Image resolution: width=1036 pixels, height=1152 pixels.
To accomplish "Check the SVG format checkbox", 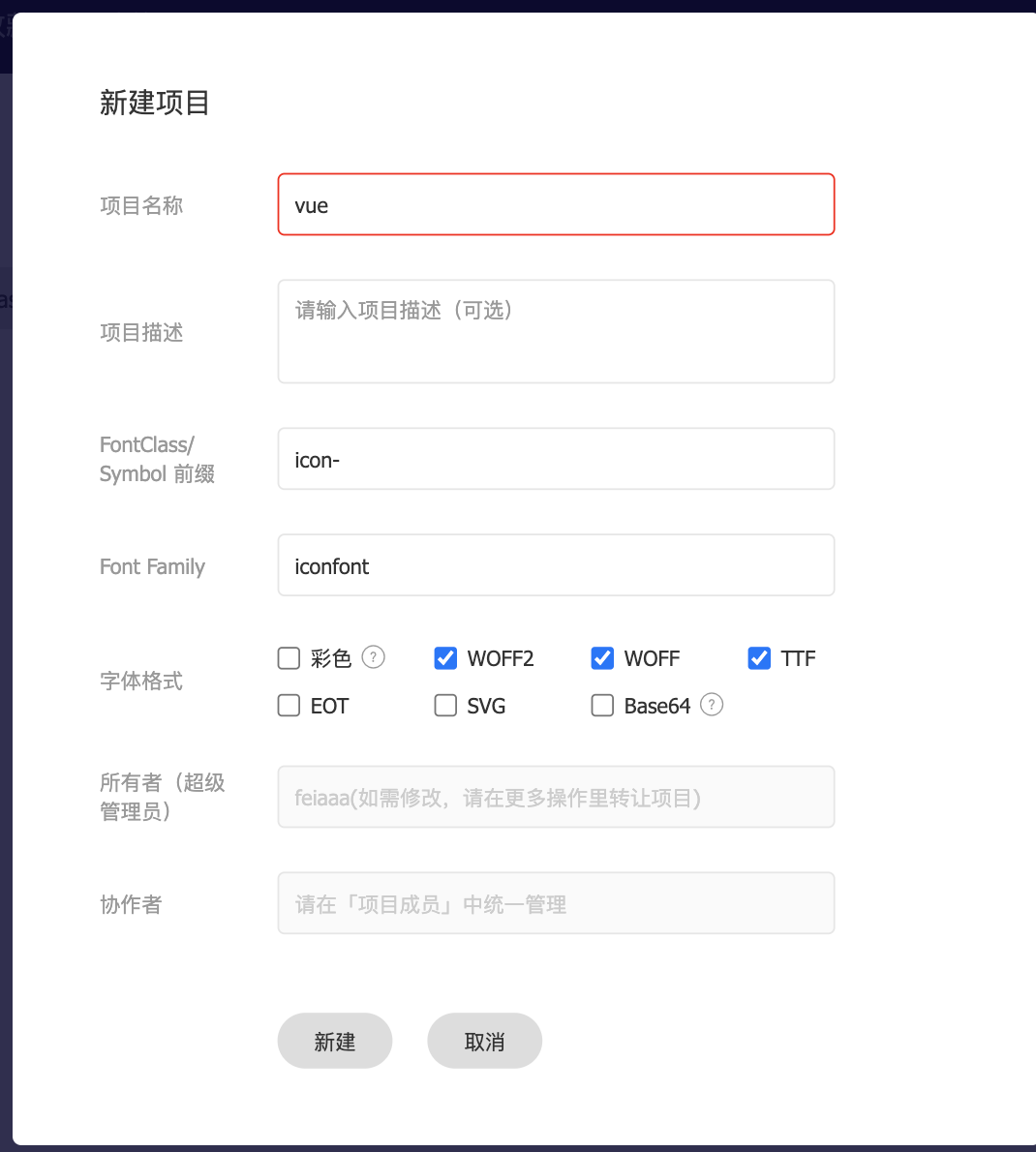I will point(444,705).
